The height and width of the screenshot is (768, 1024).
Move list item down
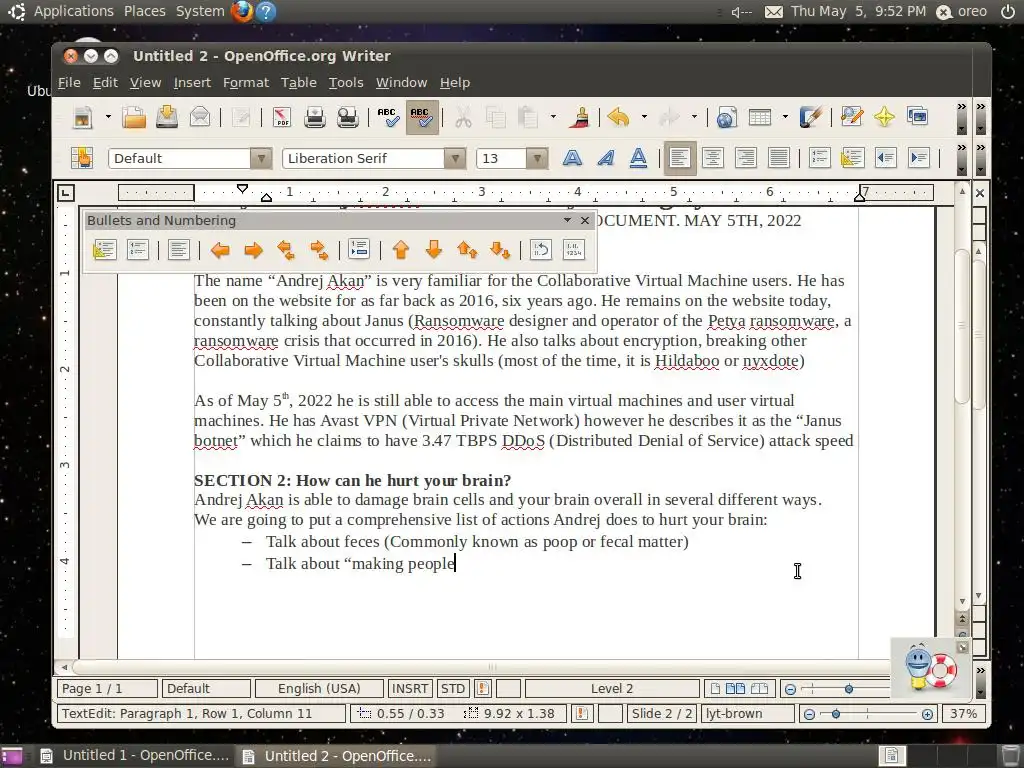[x=434, y=250]
